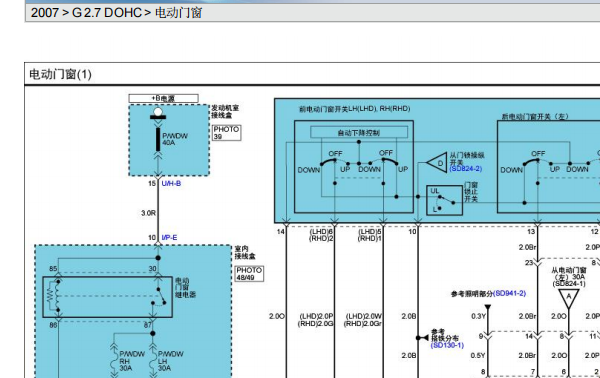Image resolution: width=600 pixels, height=378 pixels.
Task: Click the (LHD)6 (RHD)2 pin label
Action: click(x=321, y=235)
